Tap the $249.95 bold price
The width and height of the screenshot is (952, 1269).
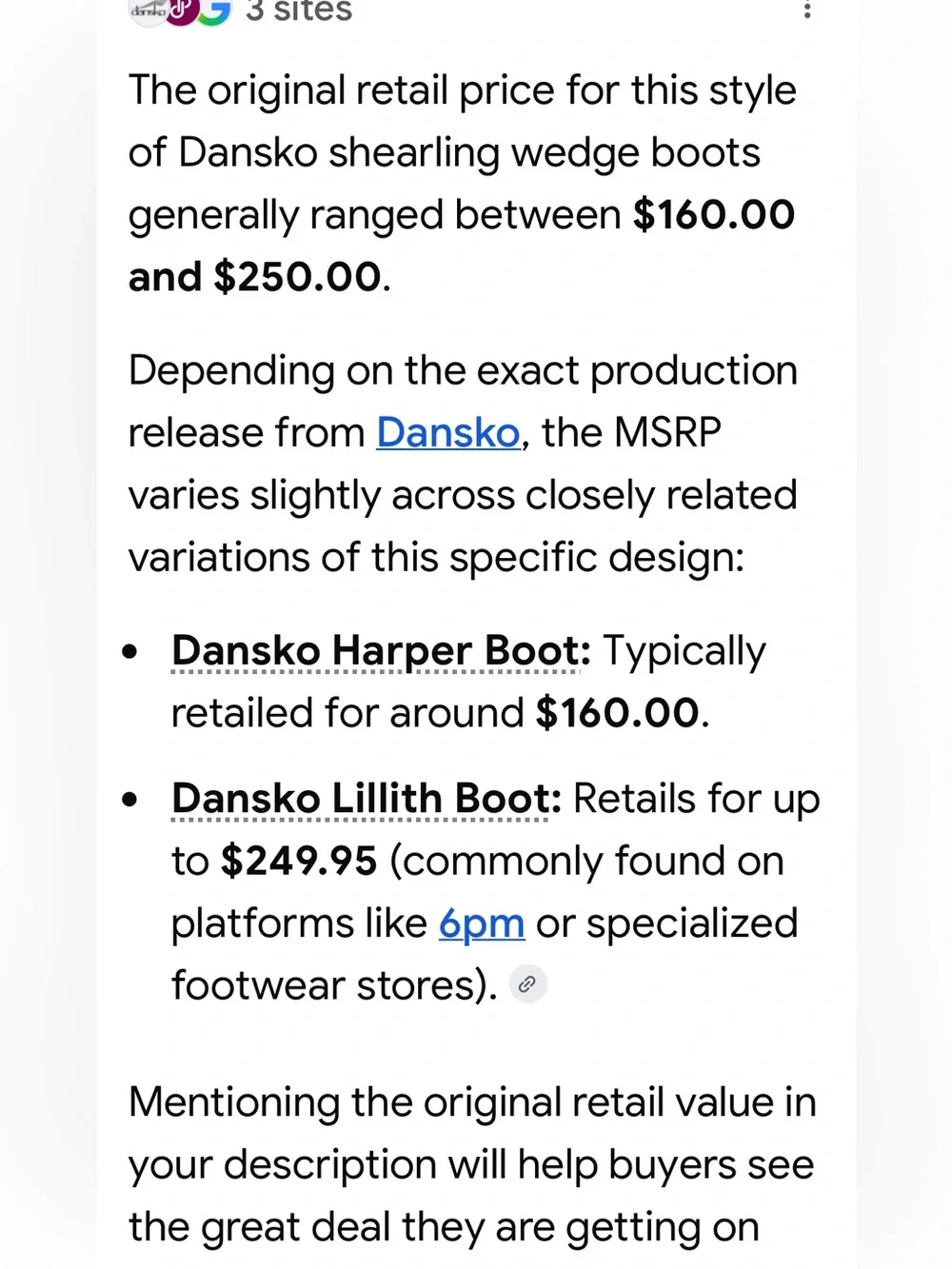point(299,861)
